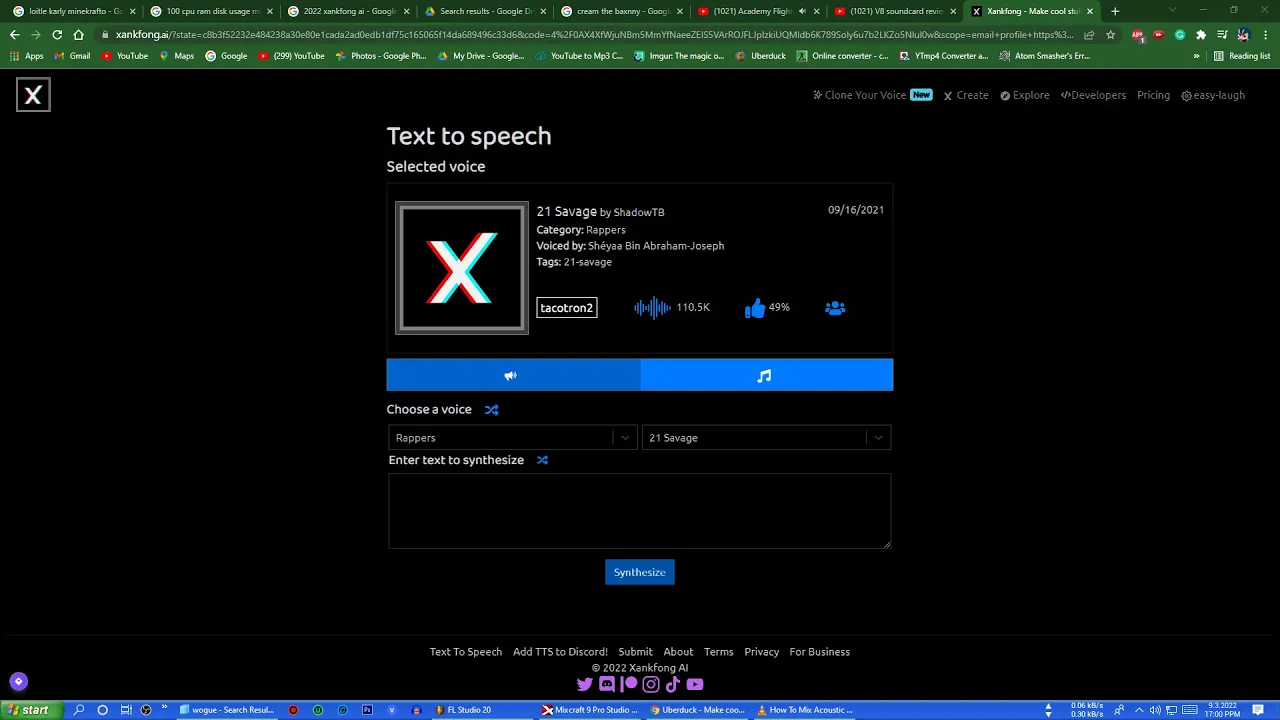The image size is (1280, 720).
Task: Open How To Mix Acoustic VLC taskbar item
Action: [x=806, y=710]
